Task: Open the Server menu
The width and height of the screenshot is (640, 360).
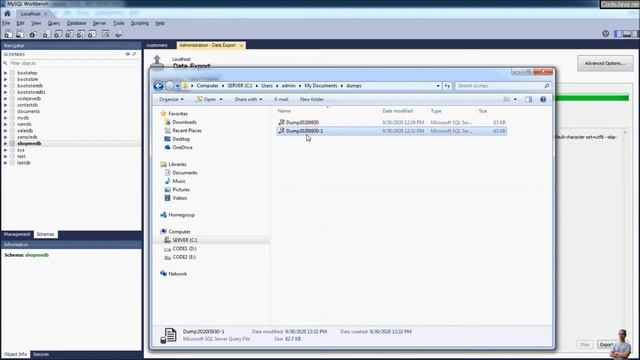Action: tap(99, 23)
